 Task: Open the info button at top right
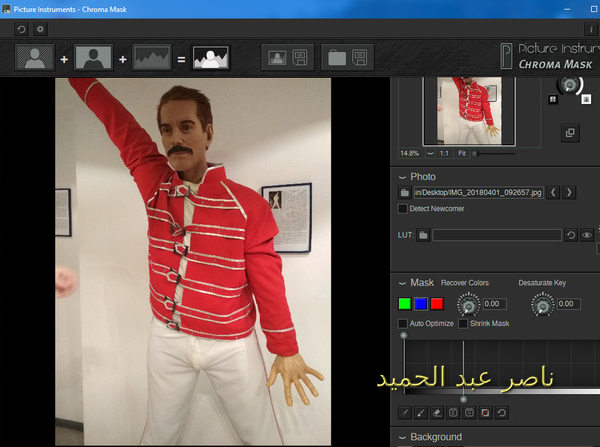coord(591,29)
